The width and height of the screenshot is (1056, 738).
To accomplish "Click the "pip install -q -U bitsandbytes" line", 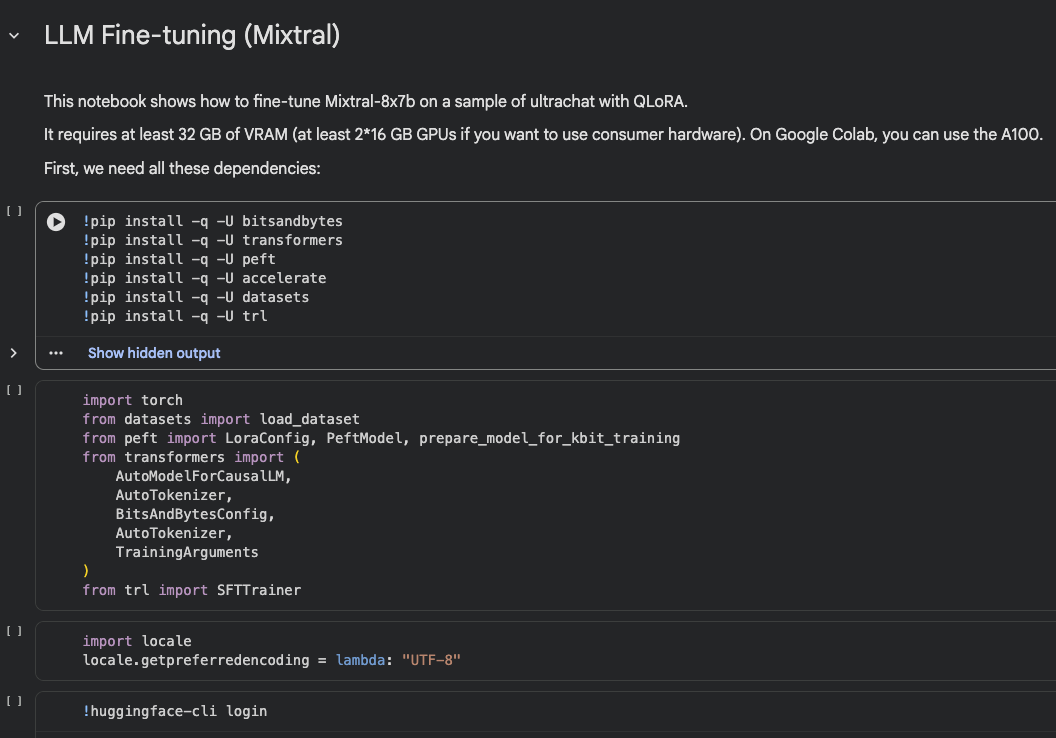I will (216, 221).
